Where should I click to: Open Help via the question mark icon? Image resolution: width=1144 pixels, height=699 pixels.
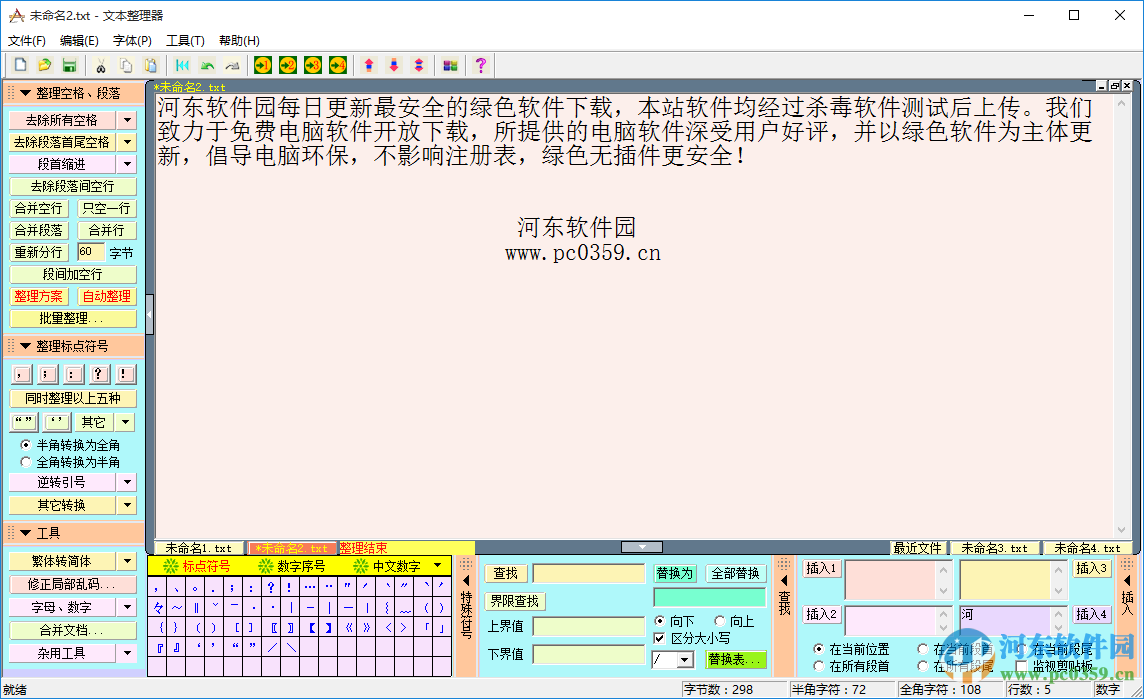481,65
